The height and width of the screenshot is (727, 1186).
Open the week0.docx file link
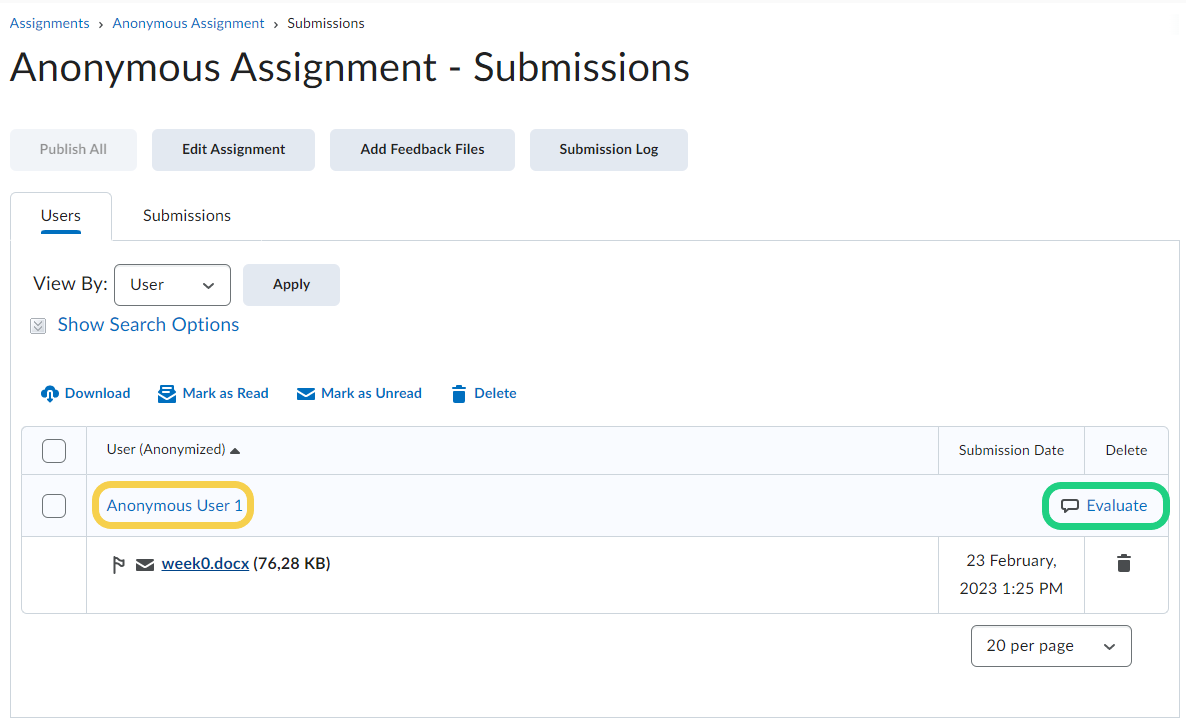[205, 564]
